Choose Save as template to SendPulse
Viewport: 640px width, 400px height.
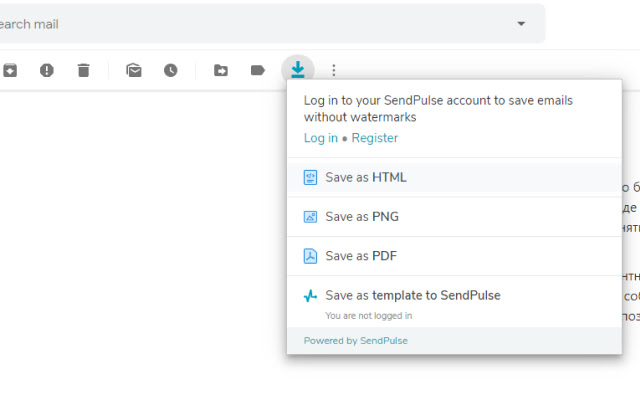point(412,295)
